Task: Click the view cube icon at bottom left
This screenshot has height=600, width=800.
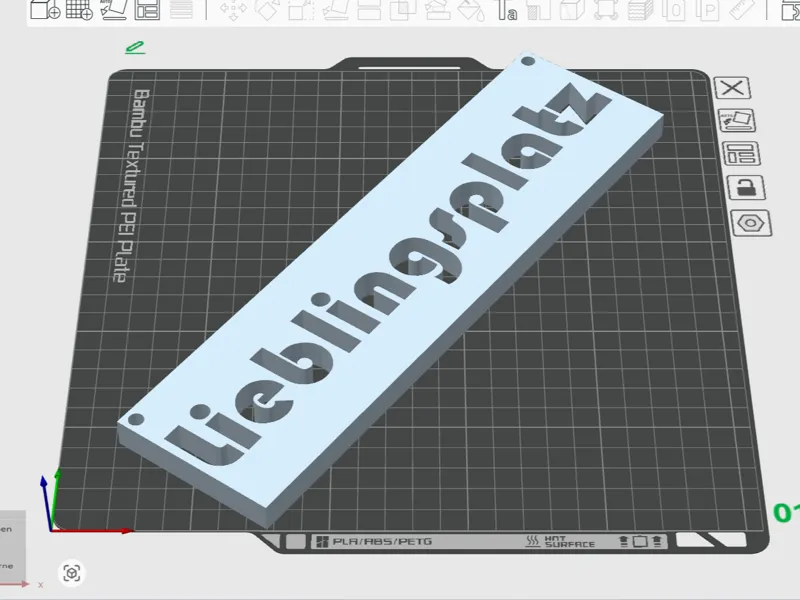Action: tap(71, 573)
